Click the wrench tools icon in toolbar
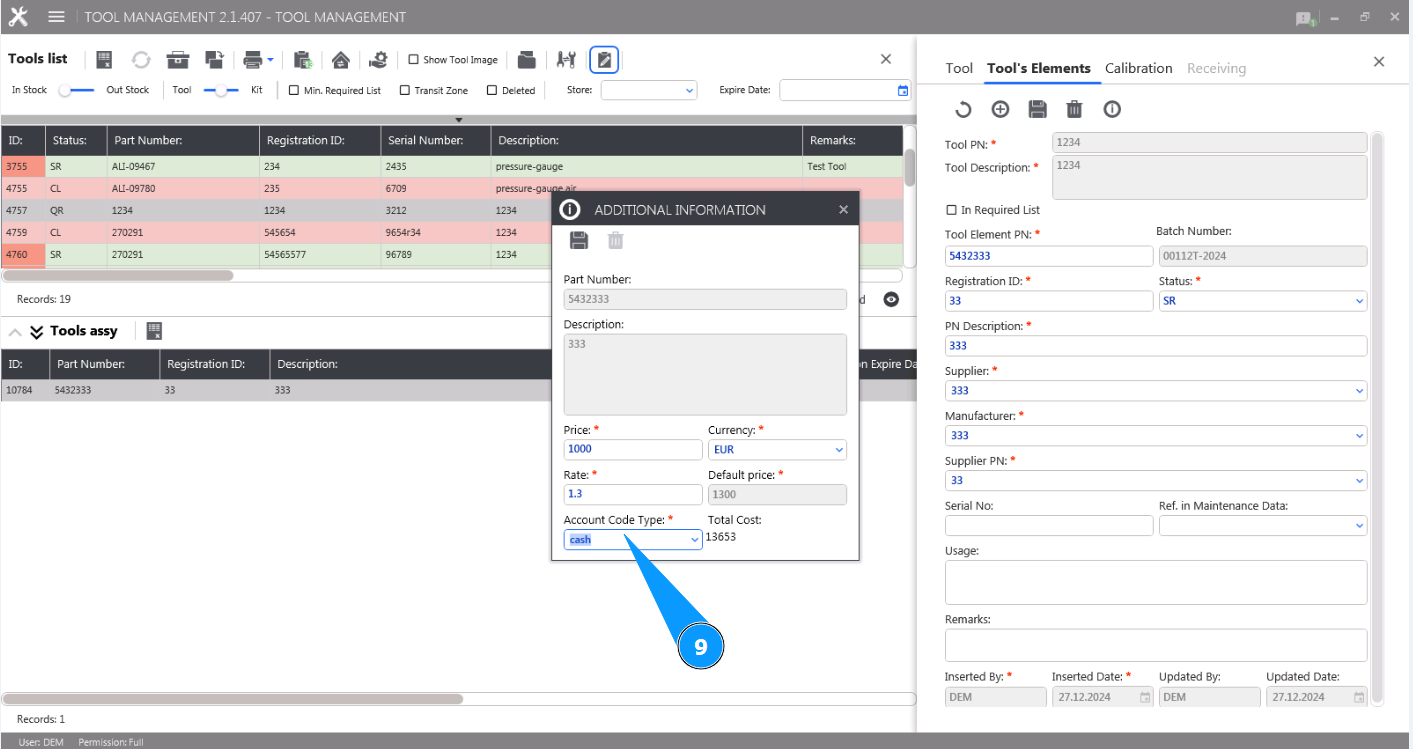The height and width of the screenshot is (749, 1413). pos(566,60)
